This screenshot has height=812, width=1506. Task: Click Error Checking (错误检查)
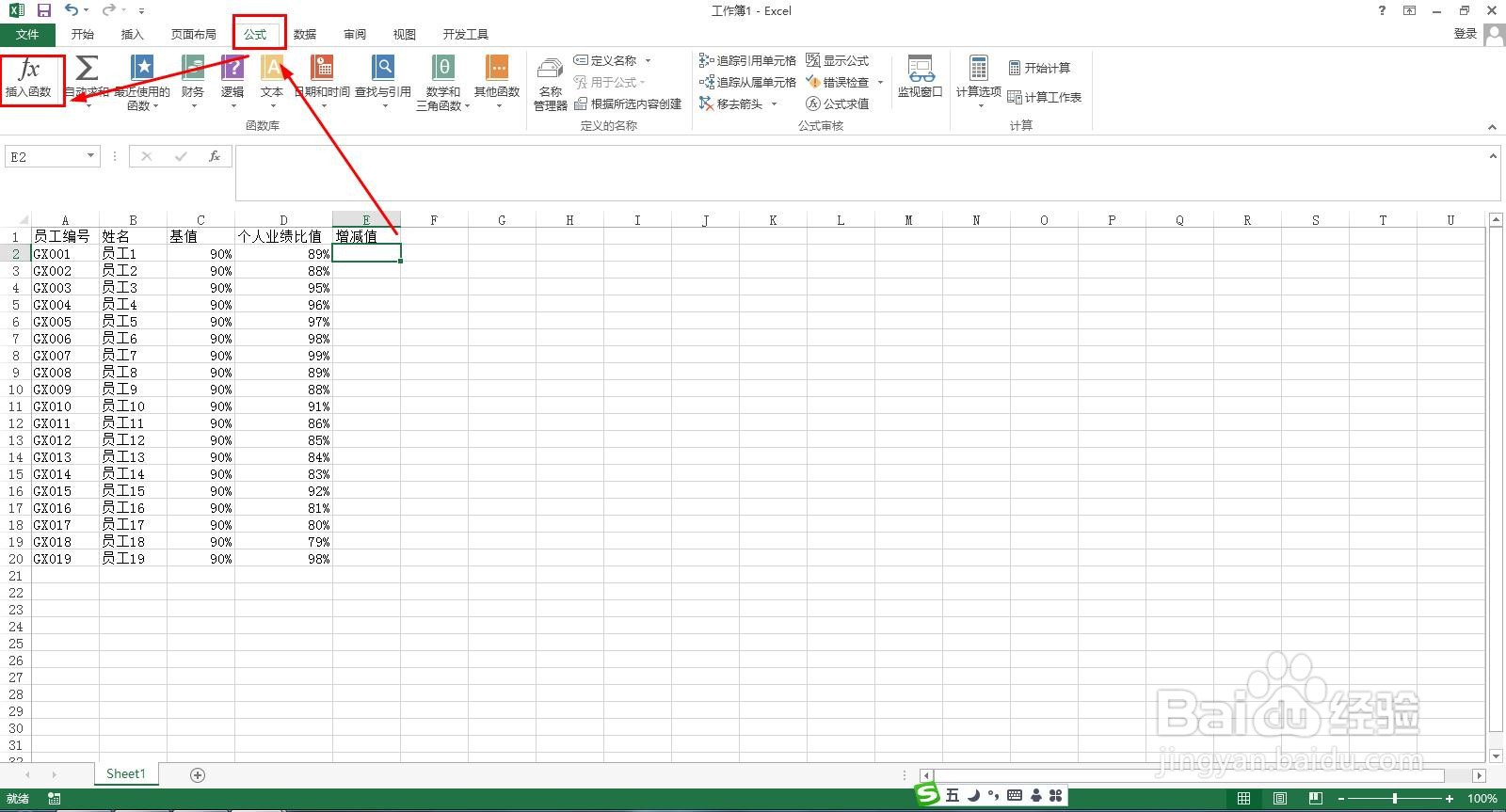(x=838, y=82)
